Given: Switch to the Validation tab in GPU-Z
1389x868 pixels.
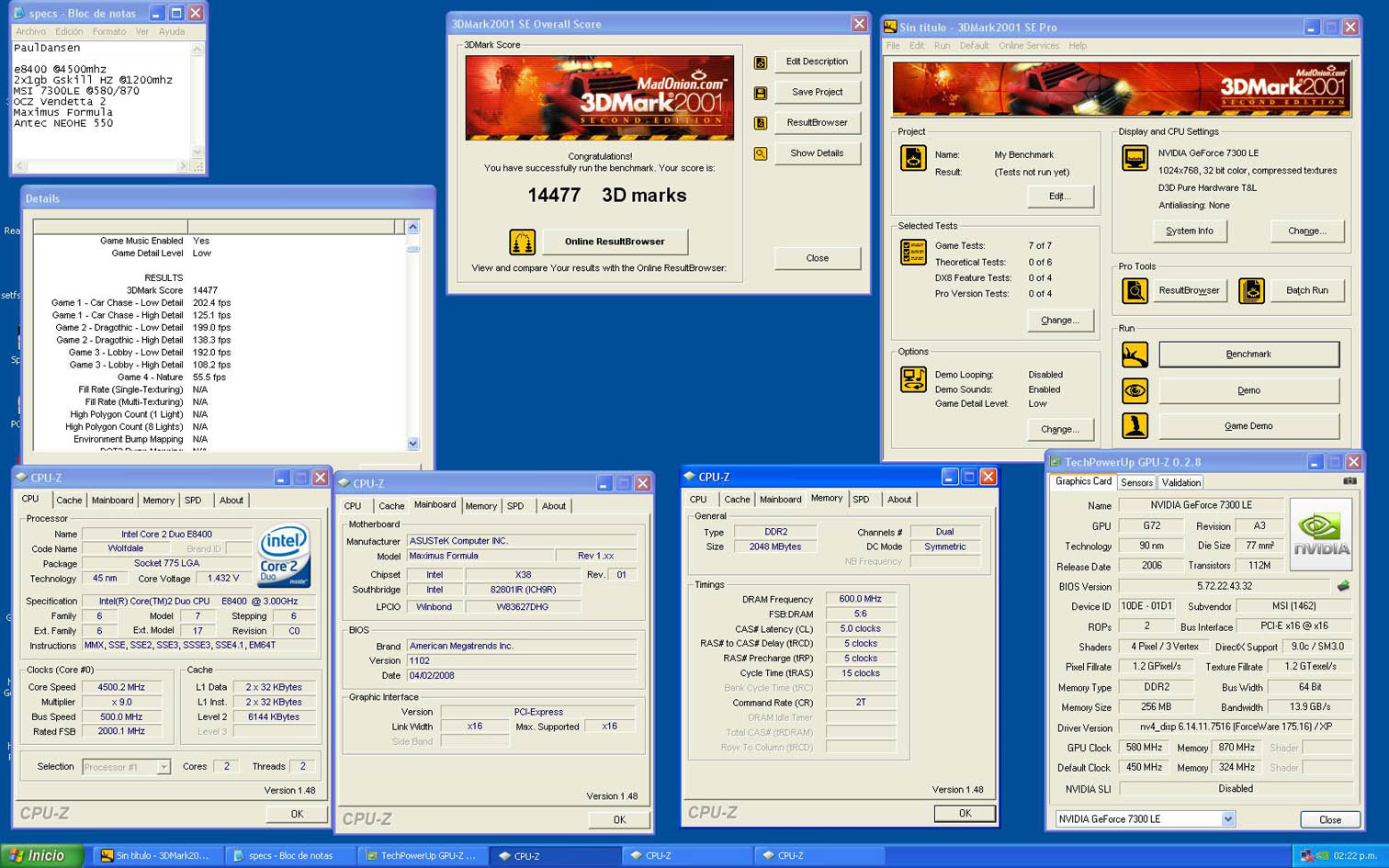Looking at the screenshot, I should [1180, 482].
